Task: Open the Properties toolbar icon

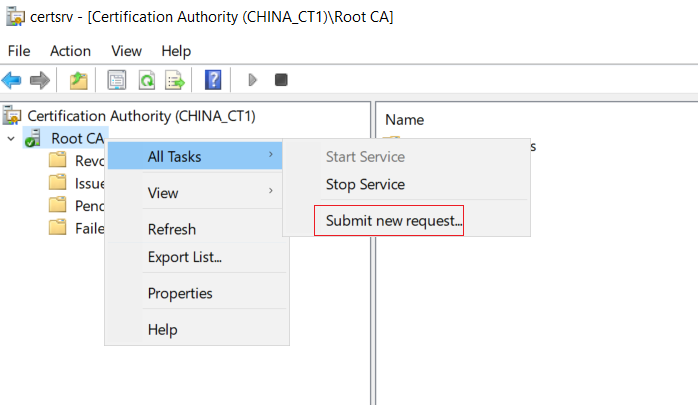Action: (x=117, y=81)
